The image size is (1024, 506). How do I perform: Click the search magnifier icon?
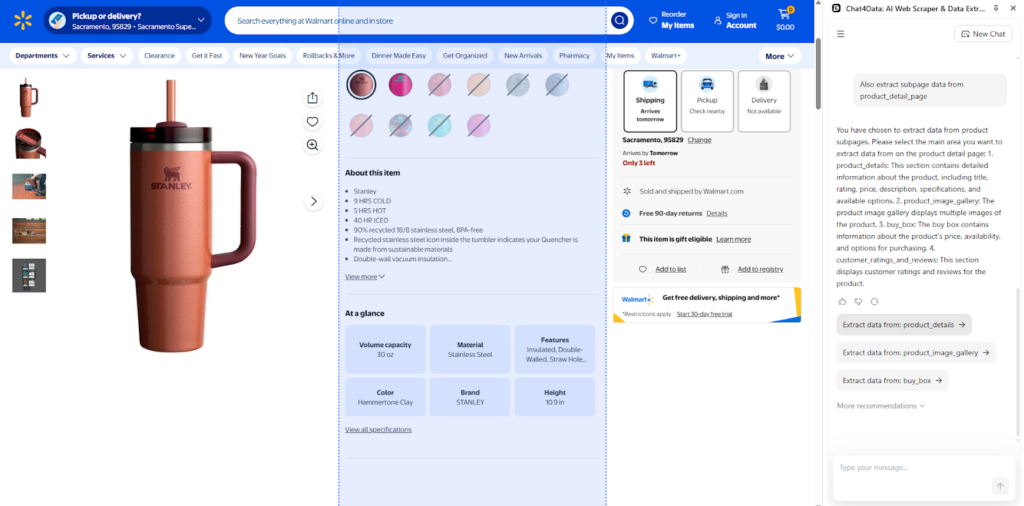pyautogui.click(x=620, y=20)
